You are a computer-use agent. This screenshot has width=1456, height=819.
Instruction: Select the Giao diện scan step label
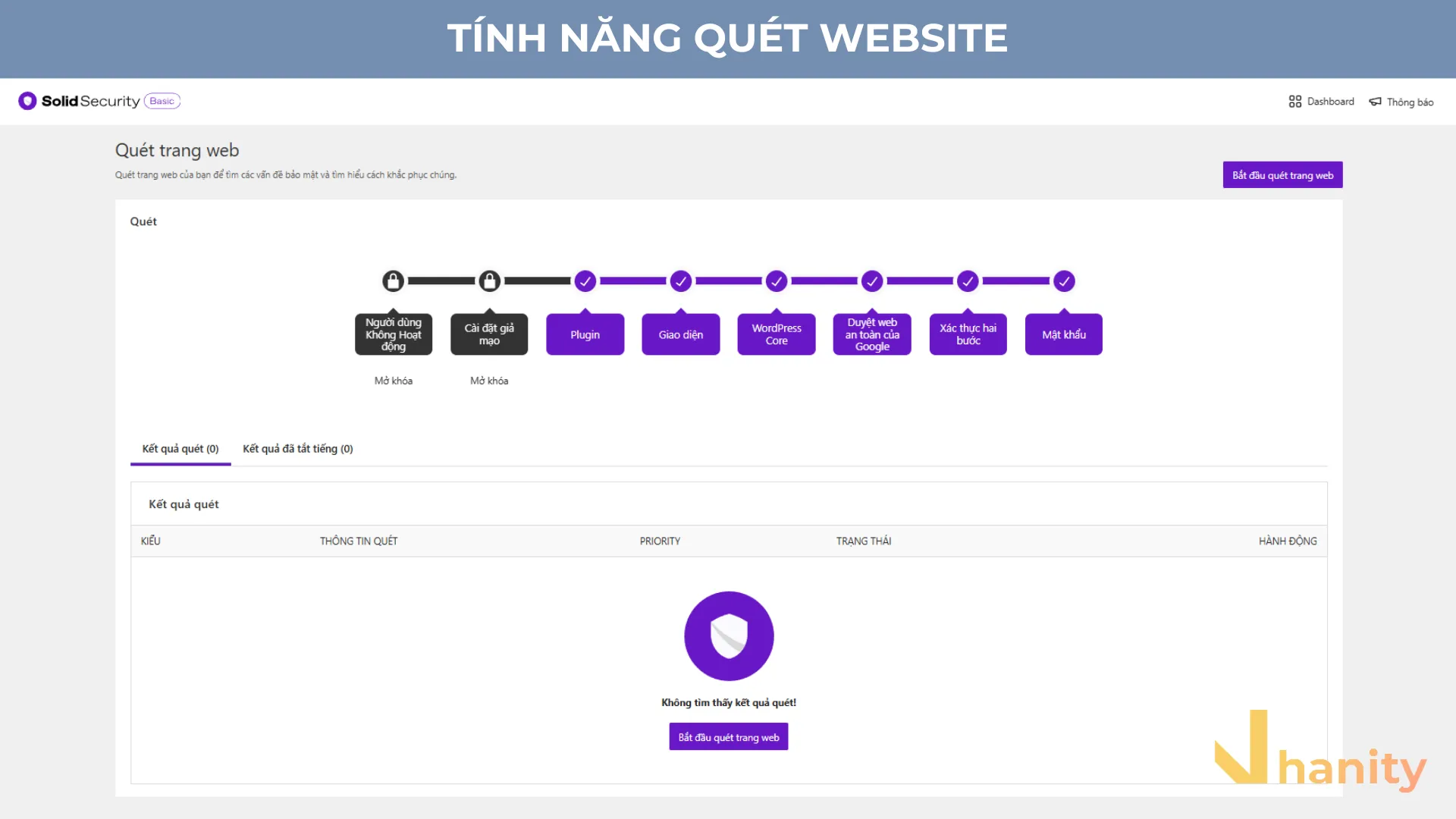point(681,334)
